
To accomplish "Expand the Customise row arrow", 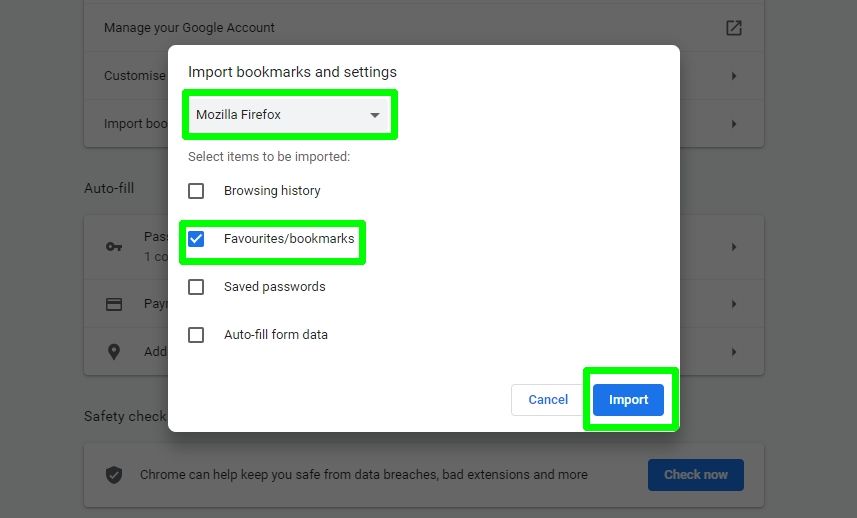I will (733, 76).
